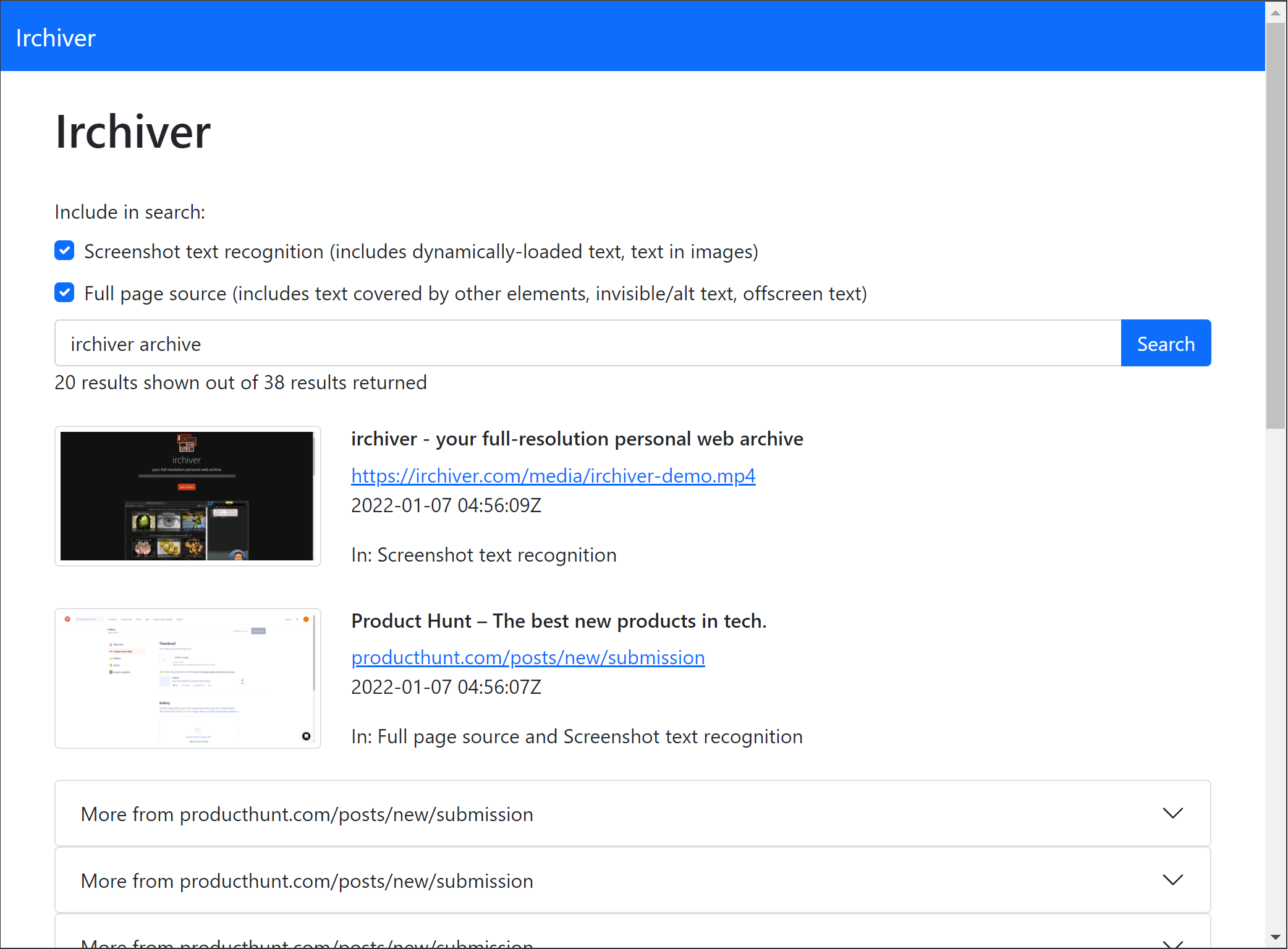Click scrollbar down arrow
The width and height of the screenshot is (1288, 949).
1275,937
